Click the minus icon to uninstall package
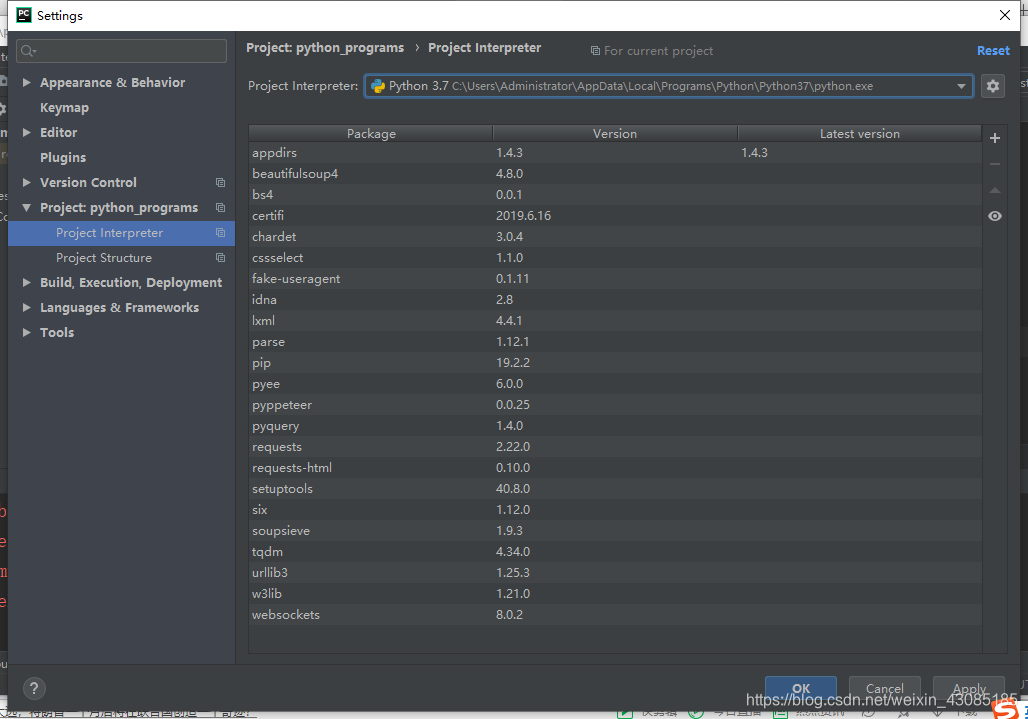 point(995,164)
